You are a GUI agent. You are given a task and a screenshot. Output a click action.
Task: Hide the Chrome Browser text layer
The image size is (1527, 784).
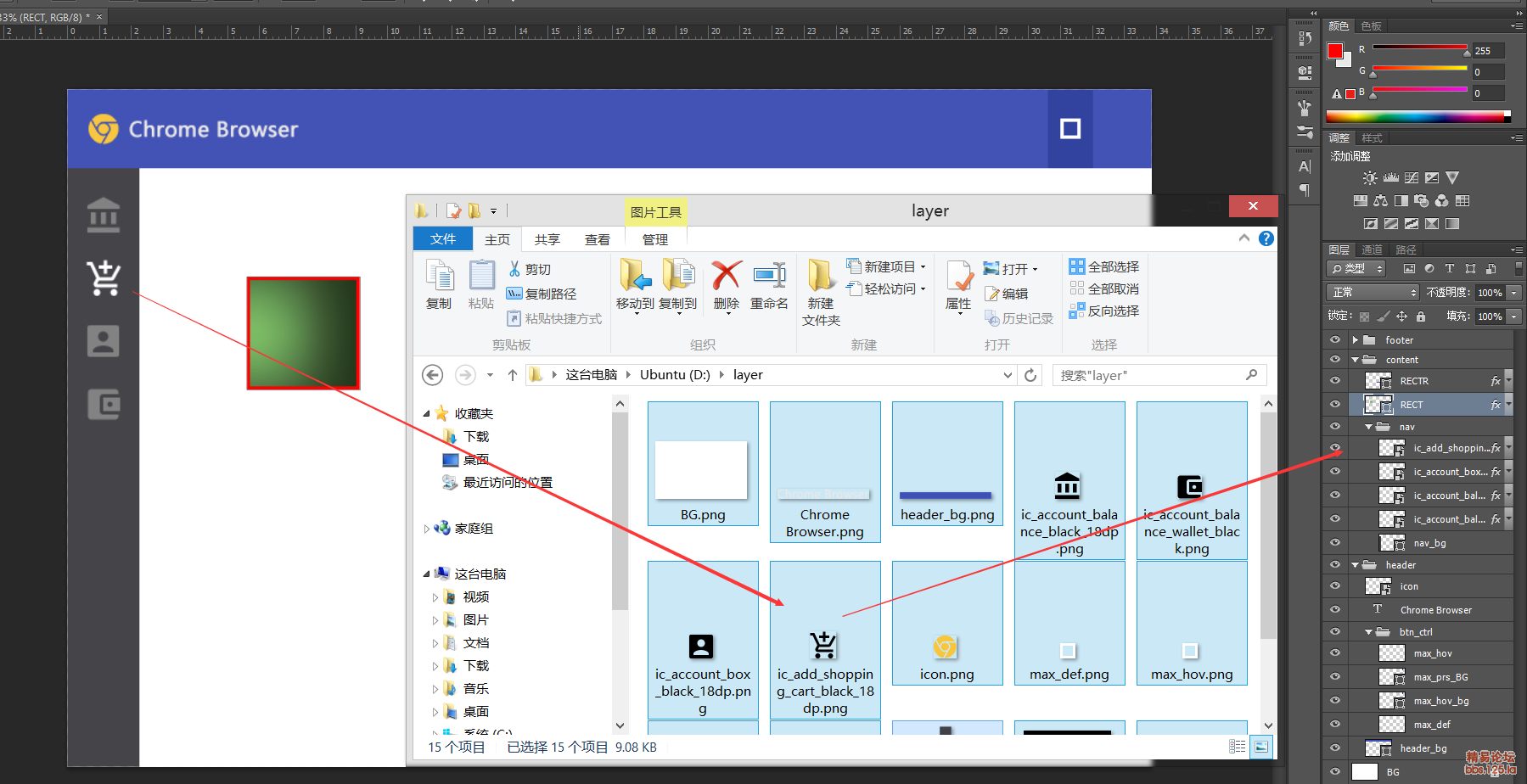point(1335,610)
